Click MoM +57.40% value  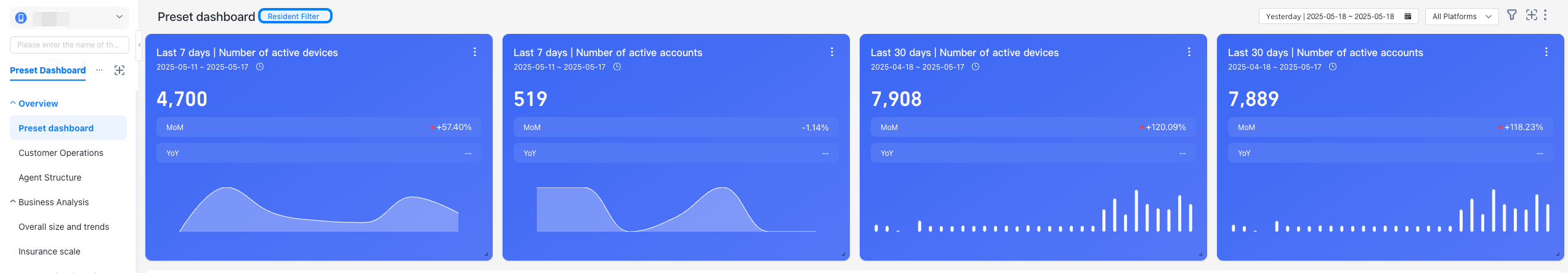point(453,127)
